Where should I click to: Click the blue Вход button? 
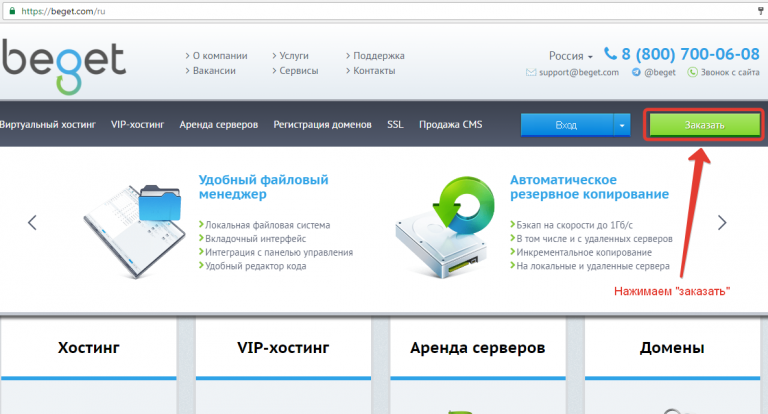pyautogui.click(x=567, y=125)
